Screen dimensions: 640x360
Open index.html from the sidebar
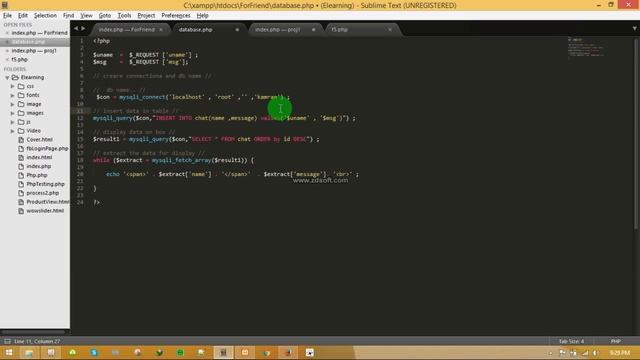39,157
